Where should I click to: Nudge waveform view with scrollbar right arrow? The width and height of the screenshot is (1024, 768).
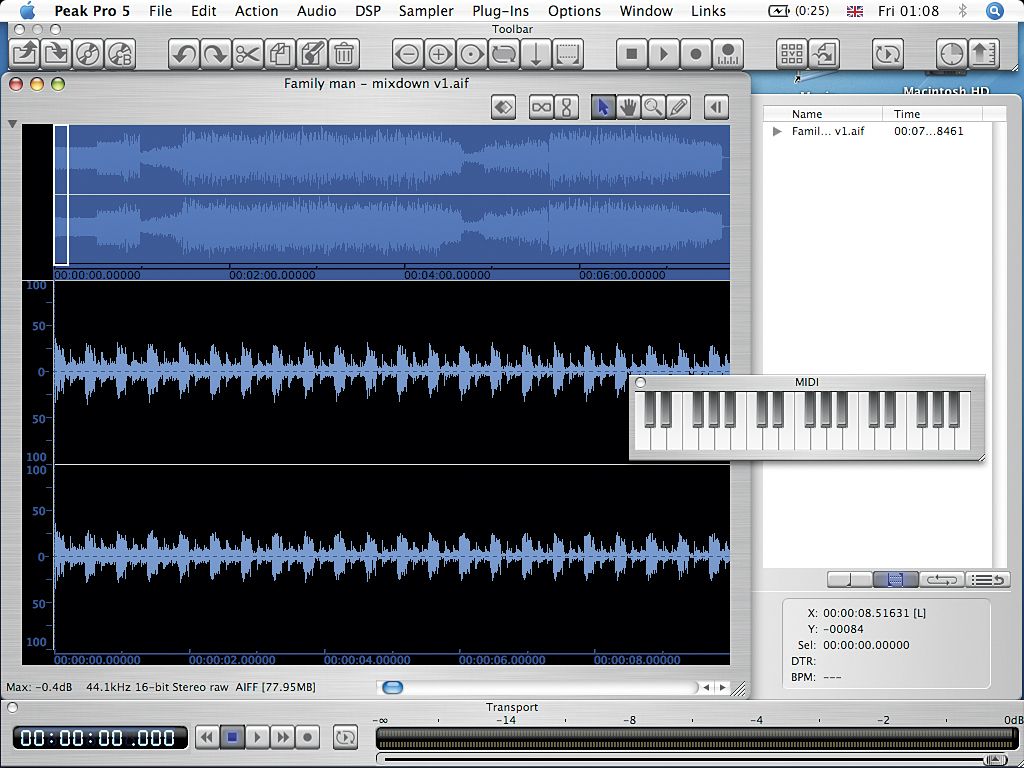point(722,687)
